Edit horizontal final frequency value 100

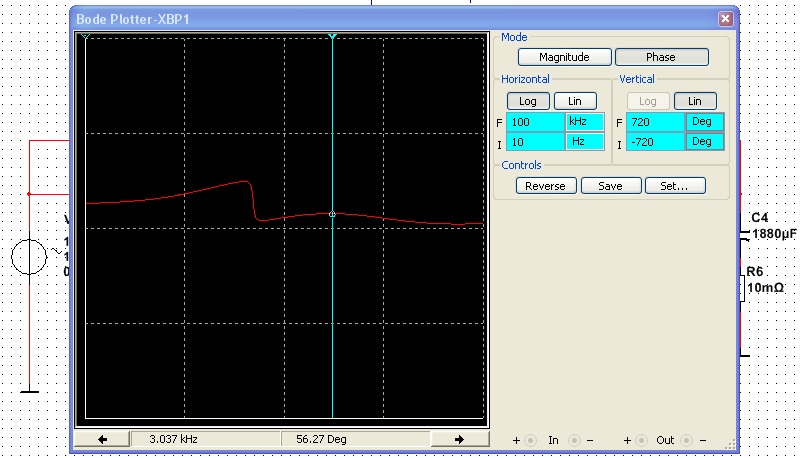click(535, 122)
